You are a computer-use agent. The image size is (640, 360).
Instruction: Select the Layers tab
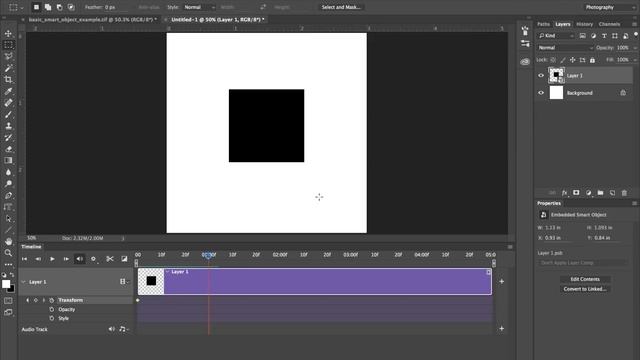pos(563,24)
